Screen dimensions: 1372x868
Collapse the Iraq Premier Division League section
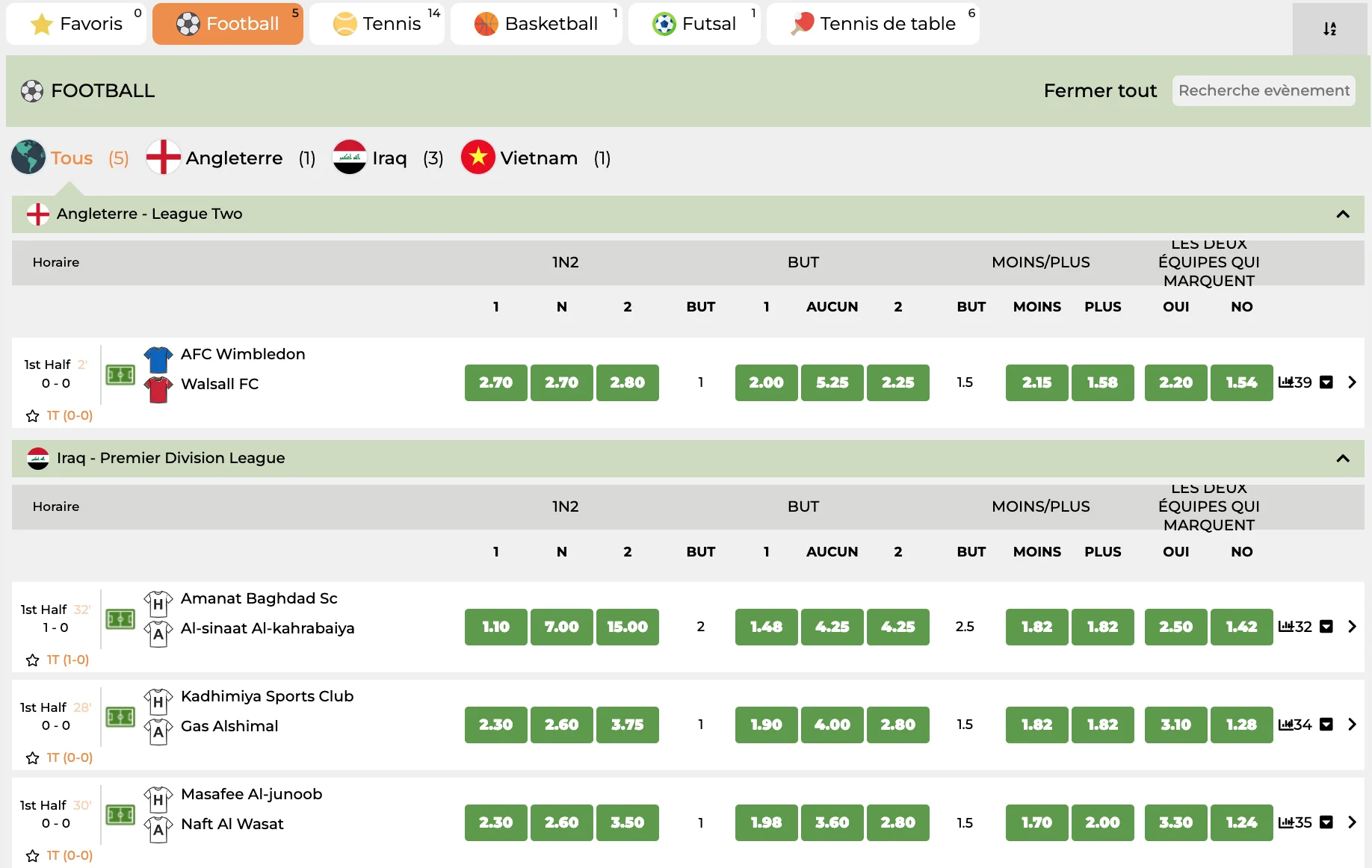(1343, 459)
